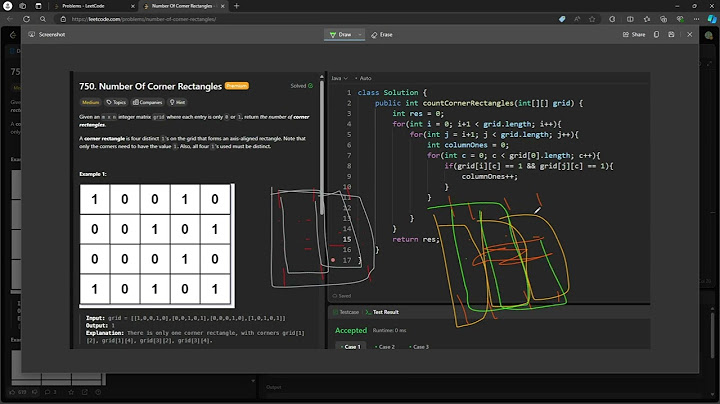This screenshot has height=404, width=720.
Task: Switch to the Test Result tab
Action: click(382, 312)
